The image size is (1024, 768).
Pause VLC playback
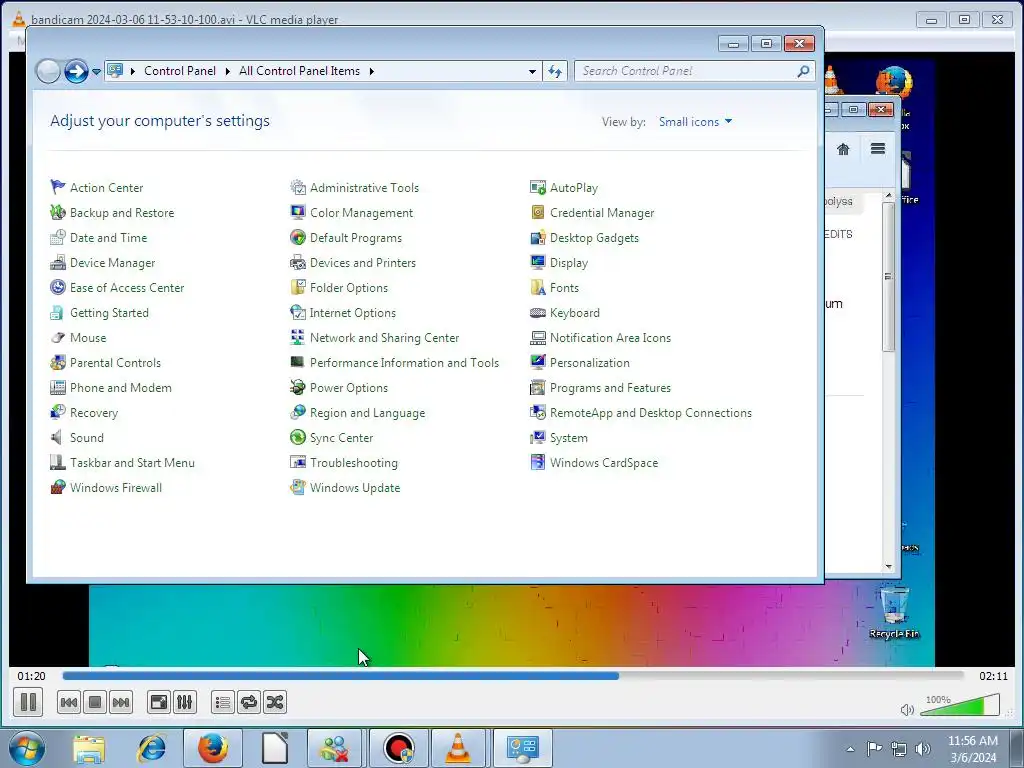click(x=28, y=702)
